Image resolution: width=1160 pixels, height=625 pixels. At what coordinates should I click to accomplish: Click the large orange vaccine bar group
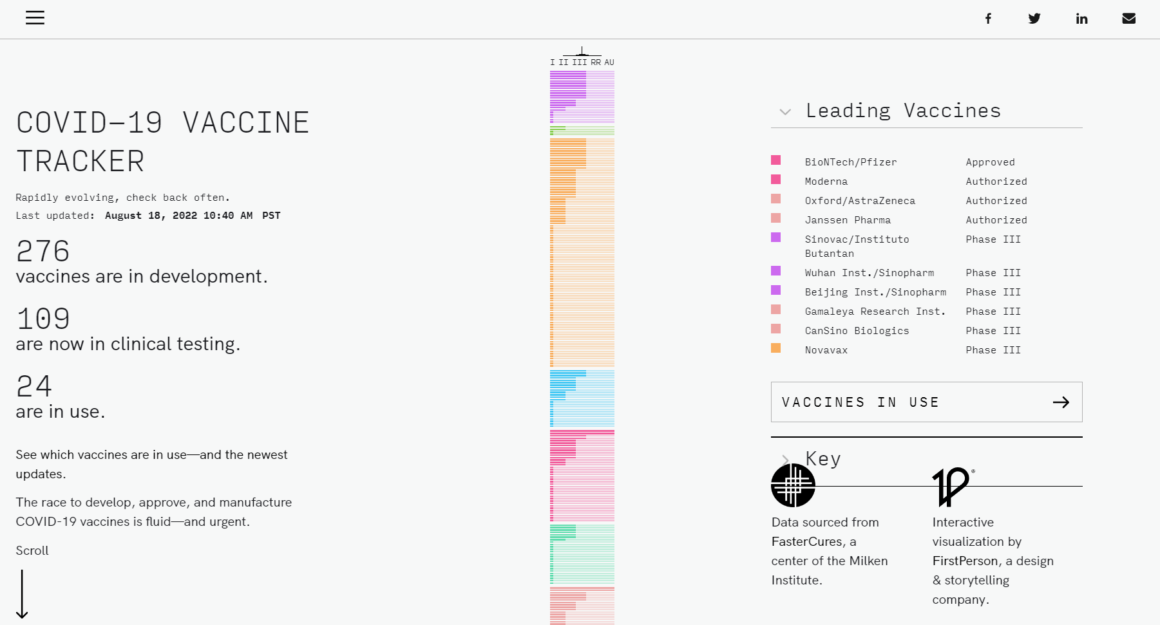pos(582,252)
